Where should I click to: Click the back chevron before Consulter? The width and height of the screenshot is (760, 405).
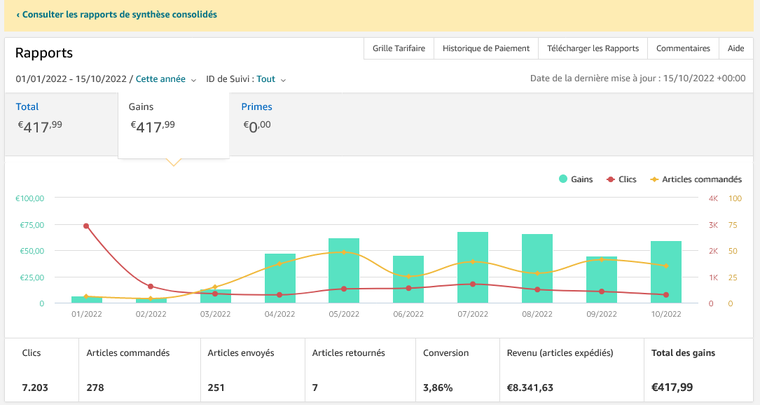[18, 15]
